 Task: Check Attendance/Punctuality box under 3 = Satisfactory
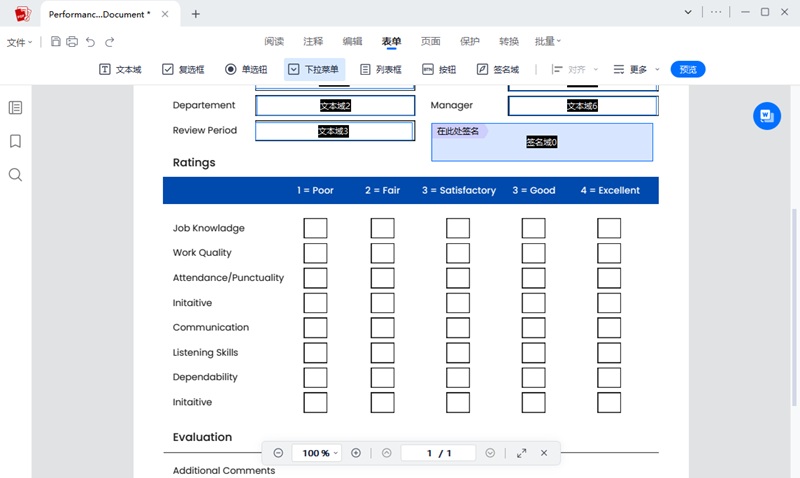pos(458,278)
